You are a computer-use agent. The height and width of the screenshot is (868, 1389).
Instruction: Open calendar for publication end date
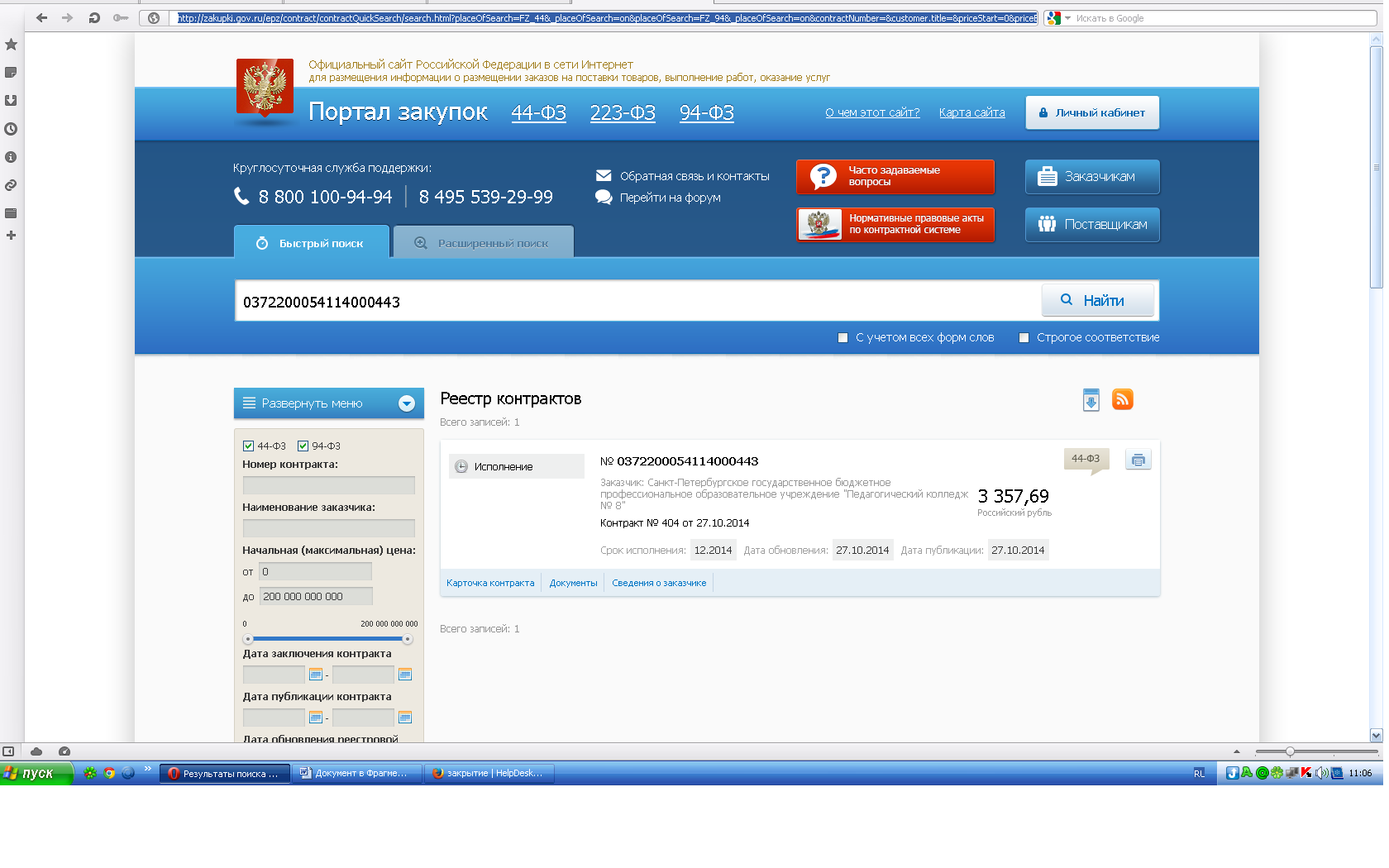click(405, 718)
